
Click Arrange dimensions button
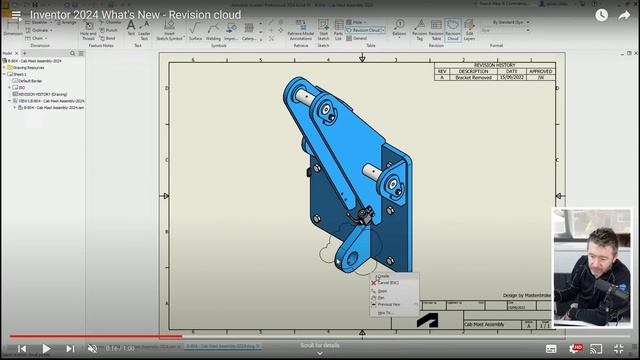[67, 22]
